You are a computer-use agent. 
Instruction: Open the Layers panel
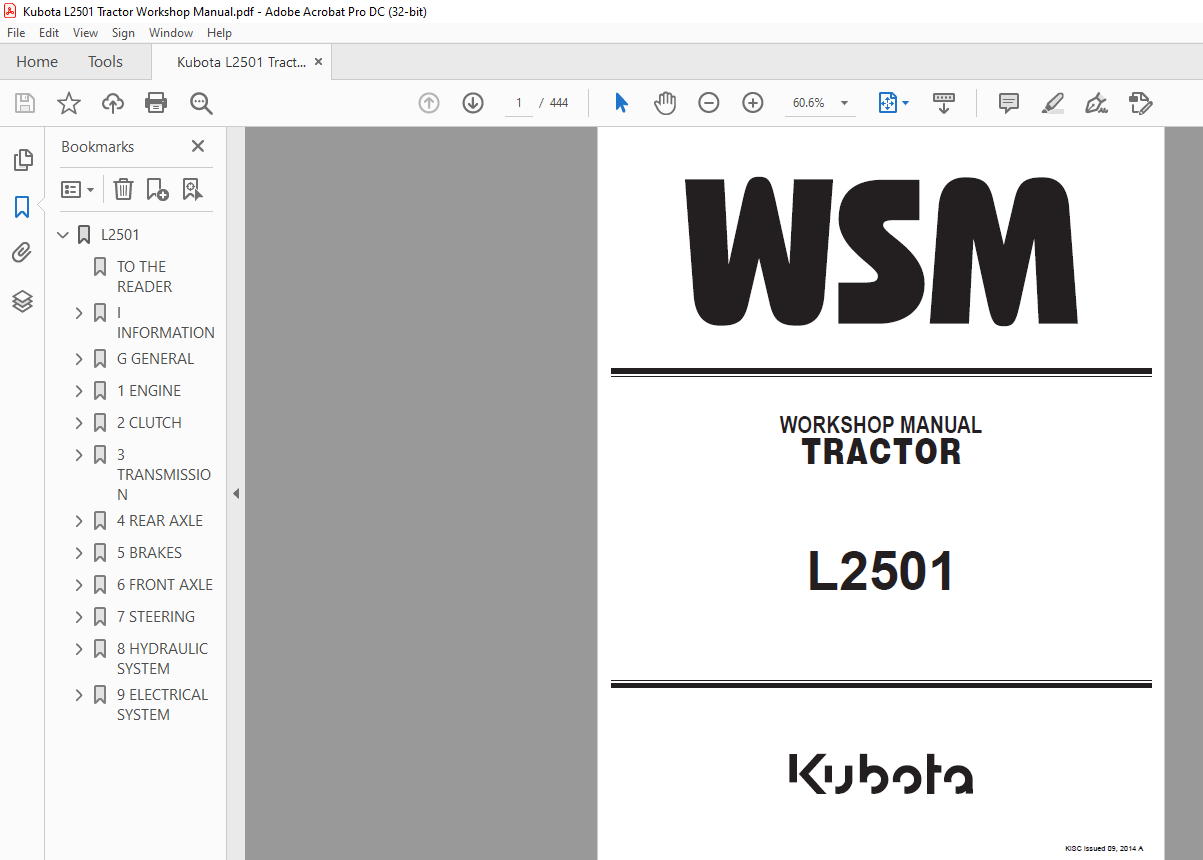22,301
